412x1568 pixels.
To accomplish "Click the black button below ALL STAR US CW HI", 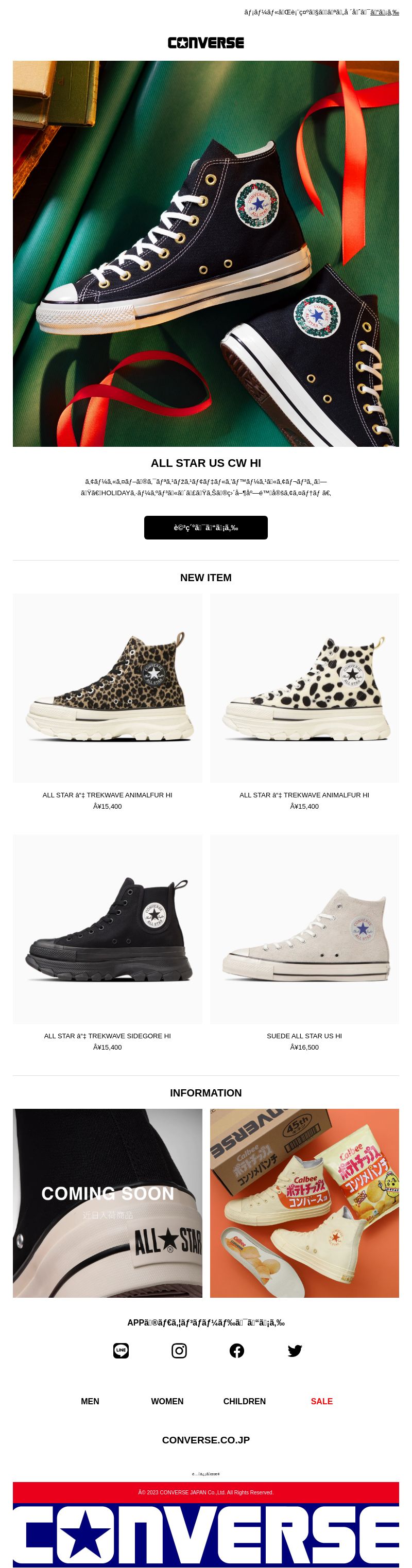I will (x=205, y=527).
